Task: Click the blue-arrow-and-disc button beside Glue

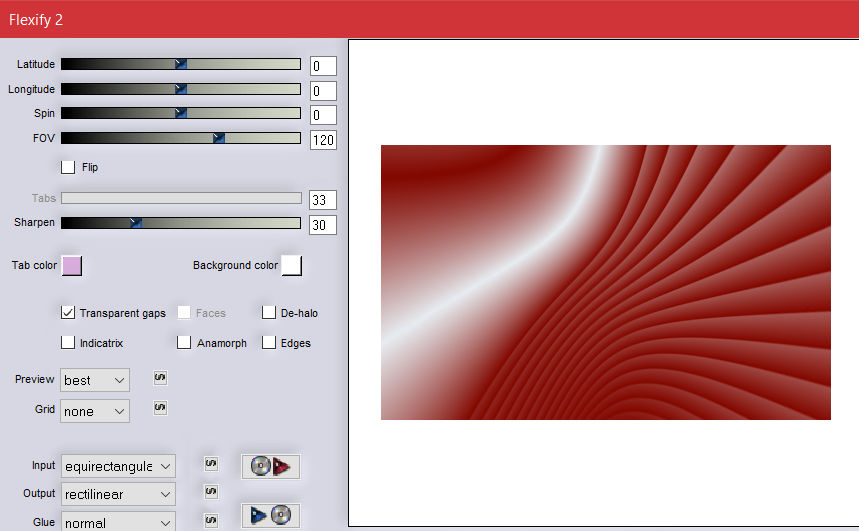Action: coord(271,515)
